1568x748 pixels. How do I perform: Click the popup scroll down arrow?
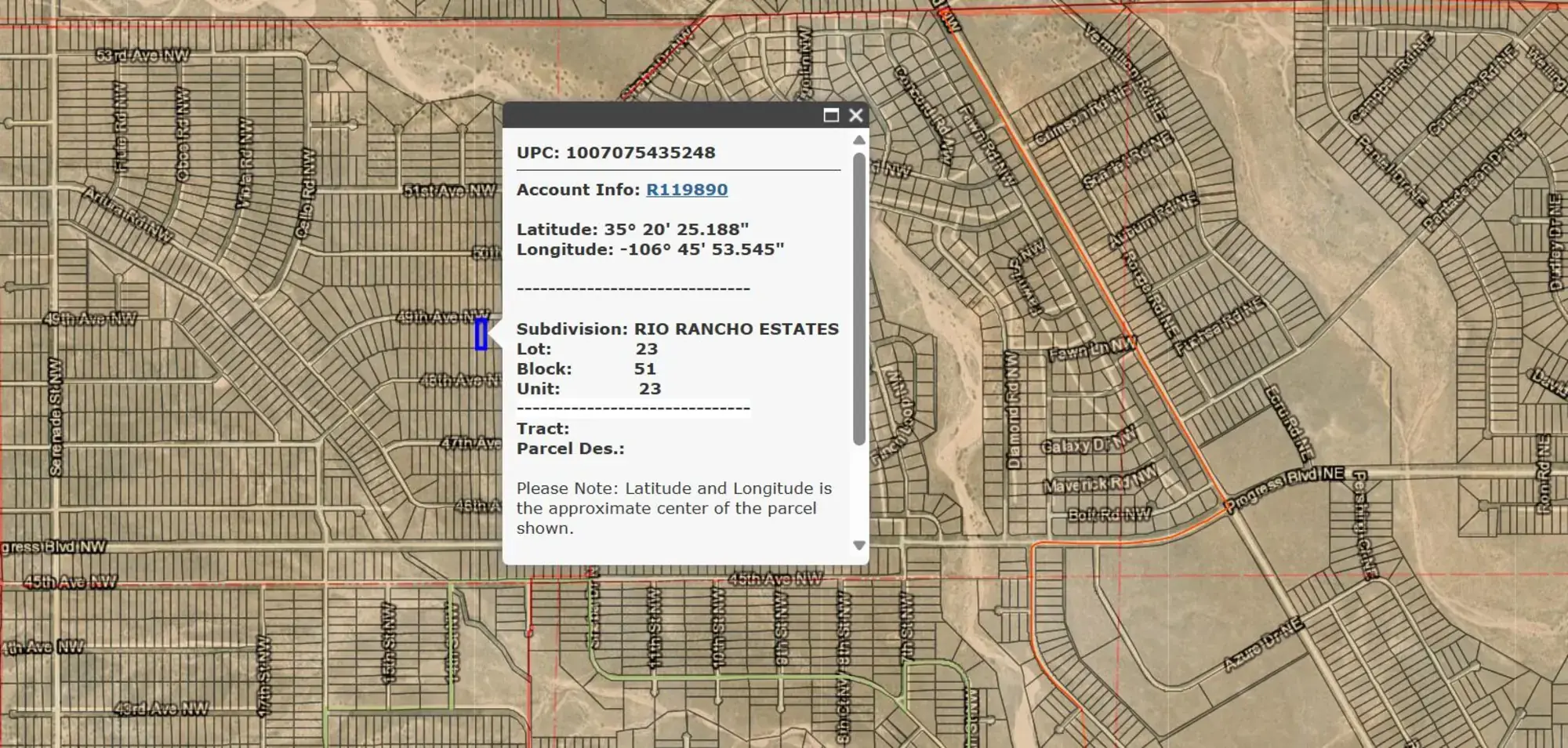[859, 545]
